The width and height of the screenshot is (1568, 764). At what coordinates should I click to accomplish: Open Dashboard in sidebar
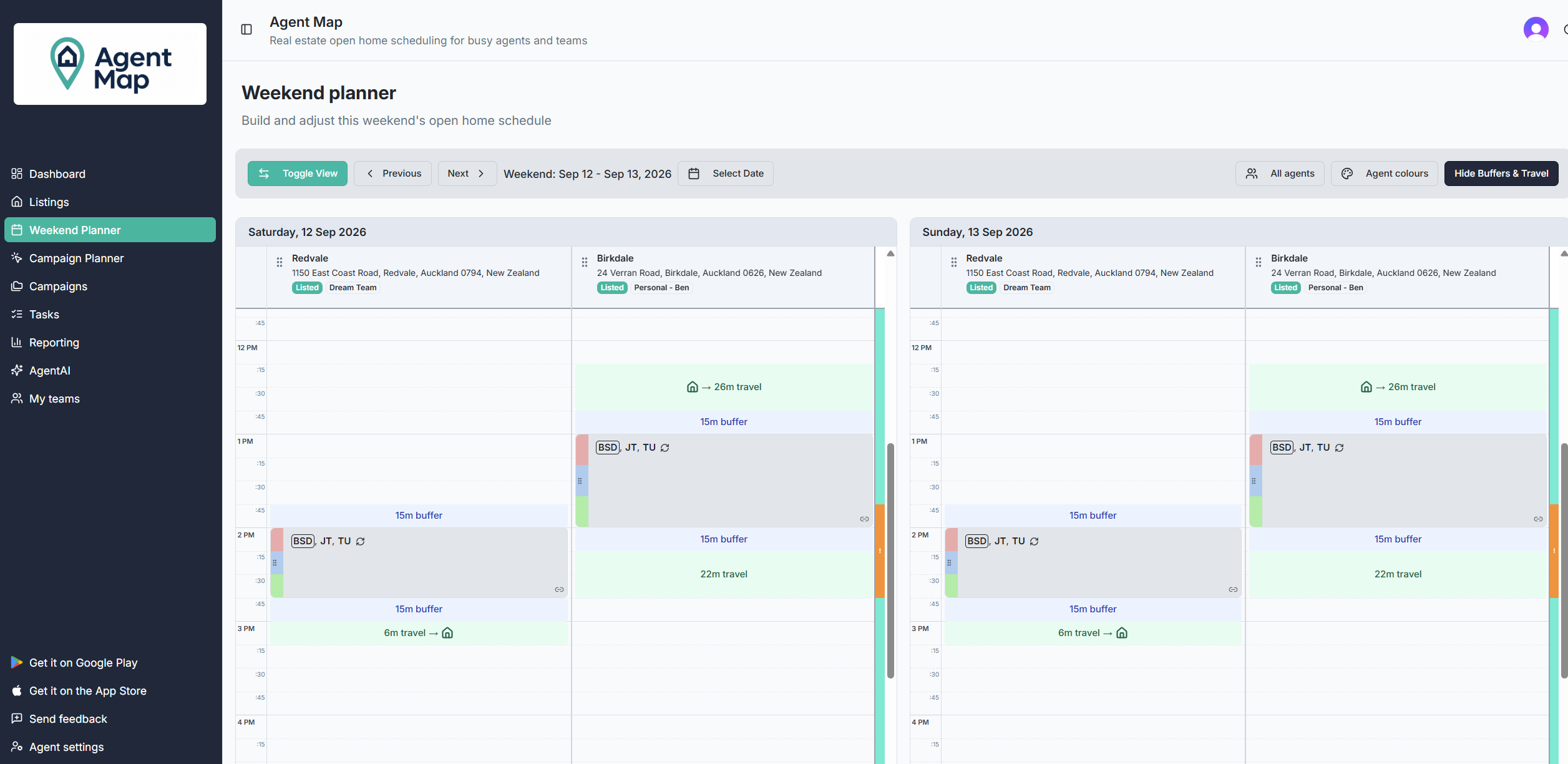pyautogui.click(x=110, y=174)
